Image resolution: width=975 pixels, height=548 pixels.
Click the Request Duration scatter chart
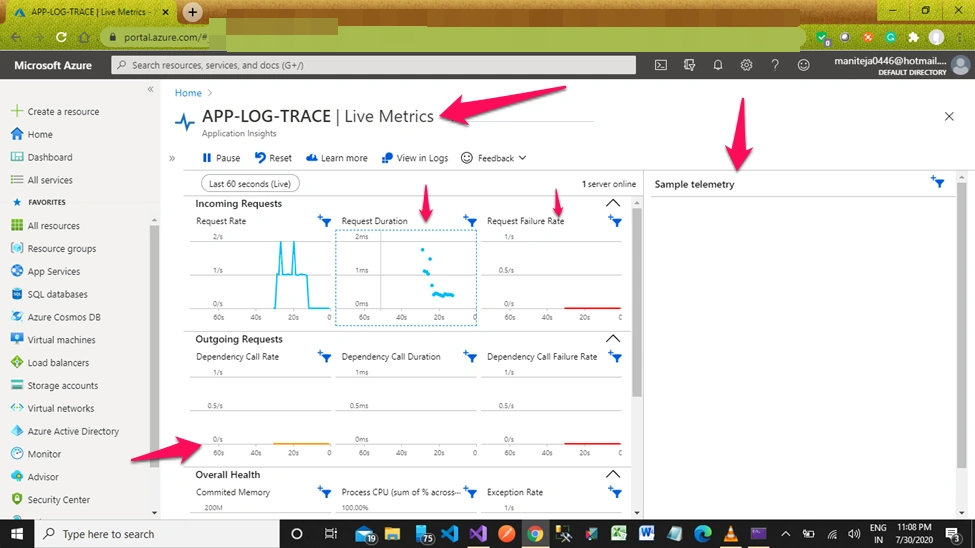(406, 277)
